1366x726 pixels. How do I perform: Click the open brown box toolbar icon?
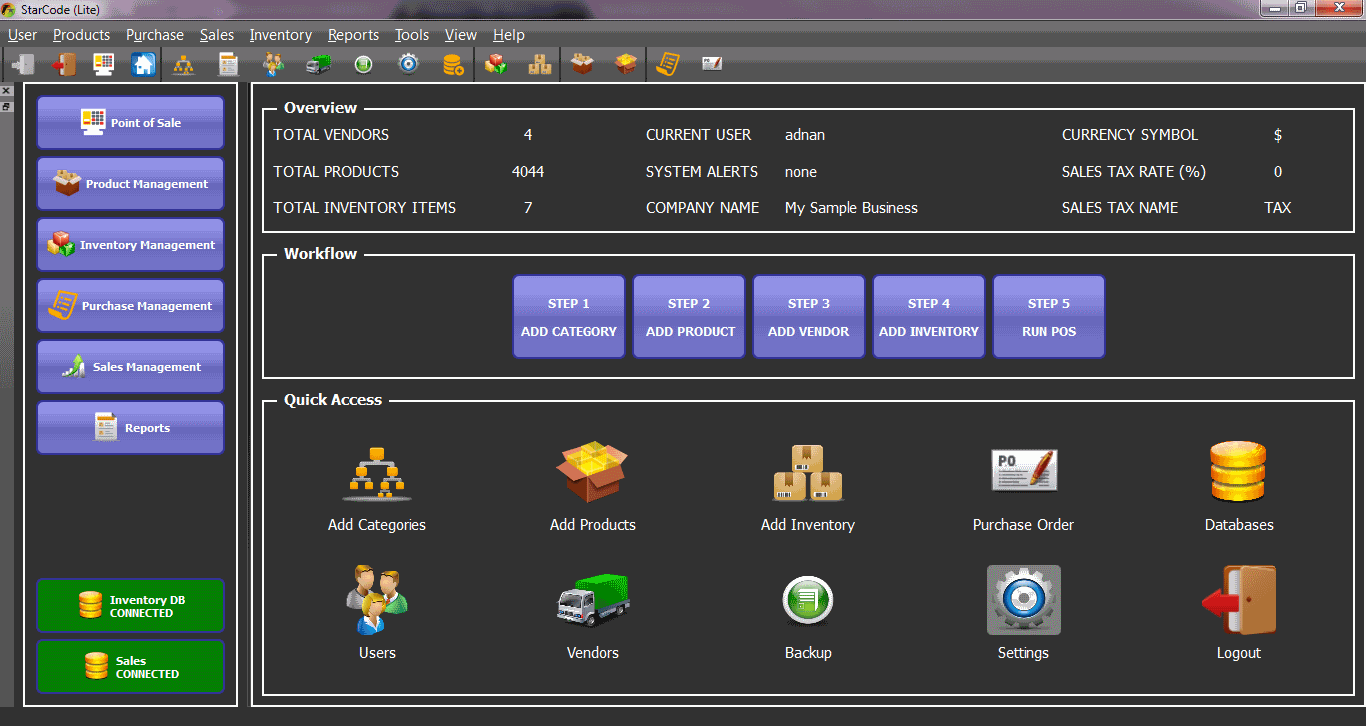(582, 65)
